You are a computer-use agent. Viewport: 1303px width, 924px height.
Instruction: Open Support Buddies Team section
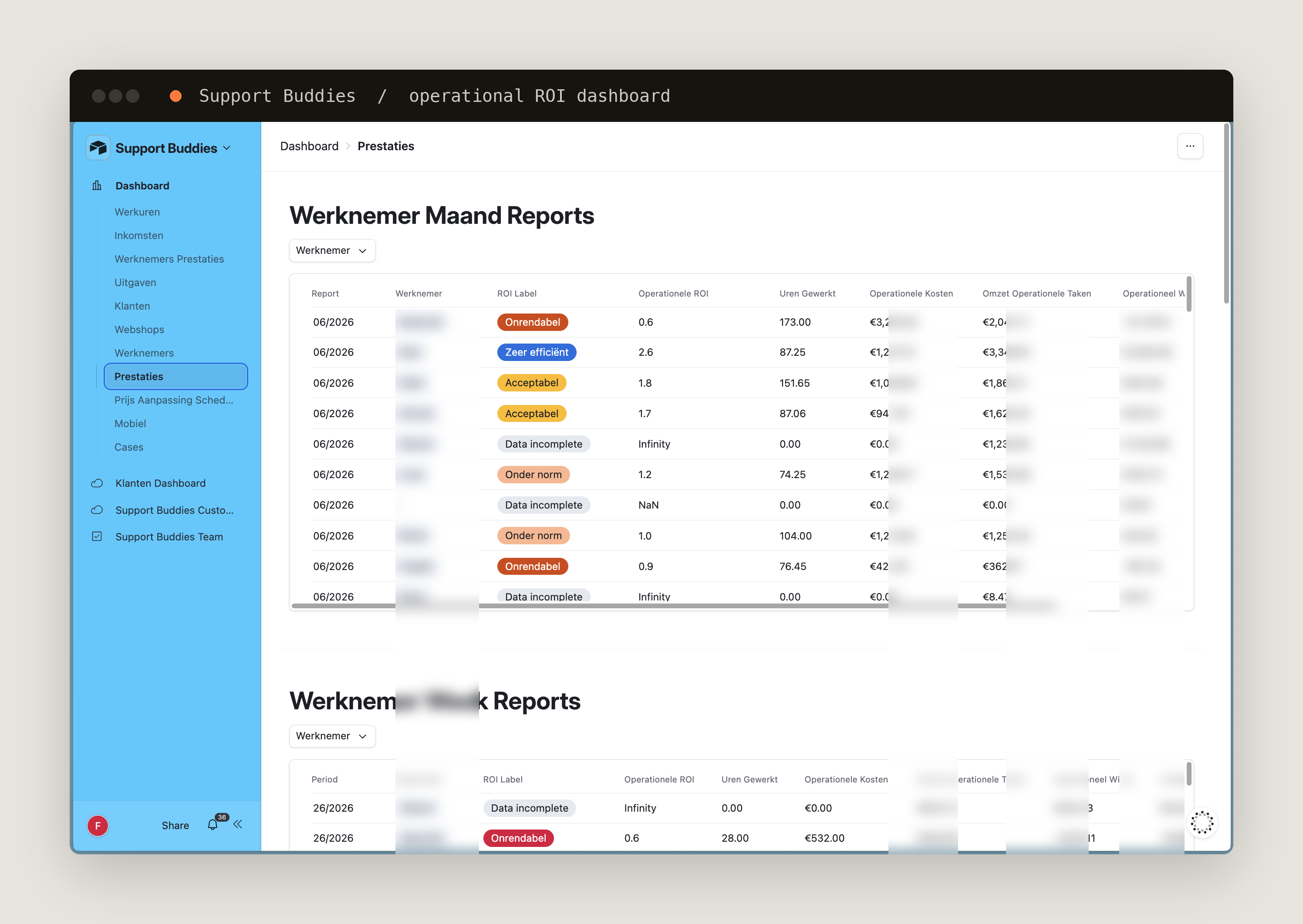point(169,536)
